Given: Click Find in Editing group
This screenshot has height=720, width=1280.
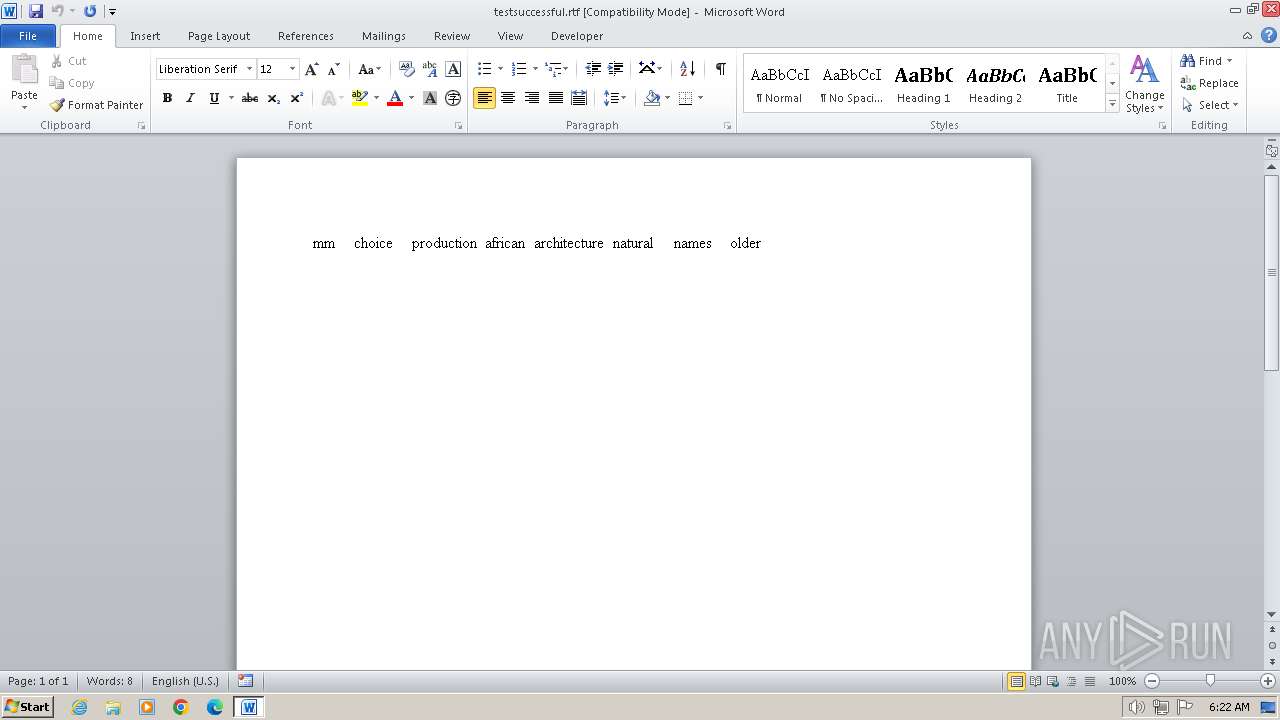Looking at the screenshot, I should (1207, 61).
